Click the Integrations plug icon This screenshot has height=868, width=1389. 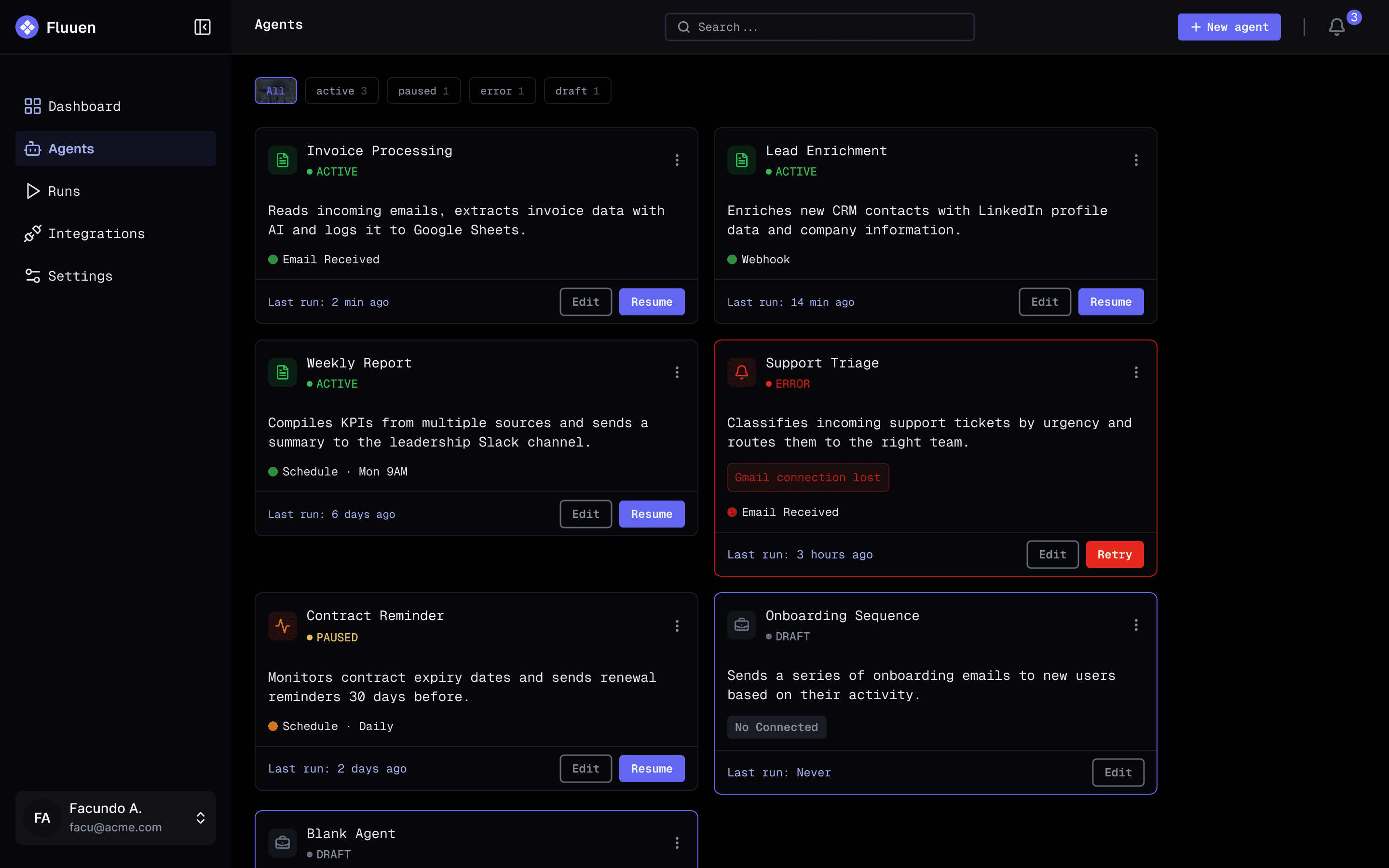click(33, 234)
